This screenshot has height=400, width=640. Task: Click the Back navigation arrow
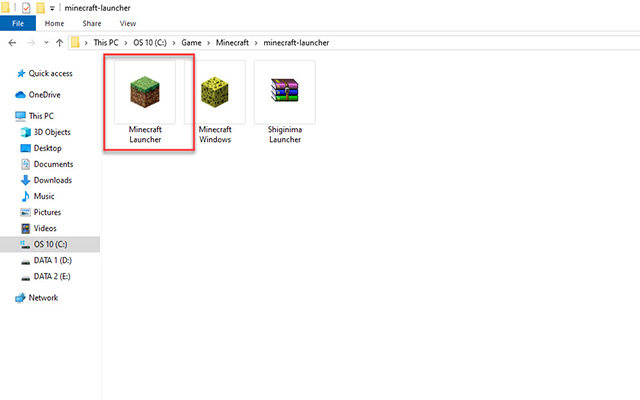point(11,43)
